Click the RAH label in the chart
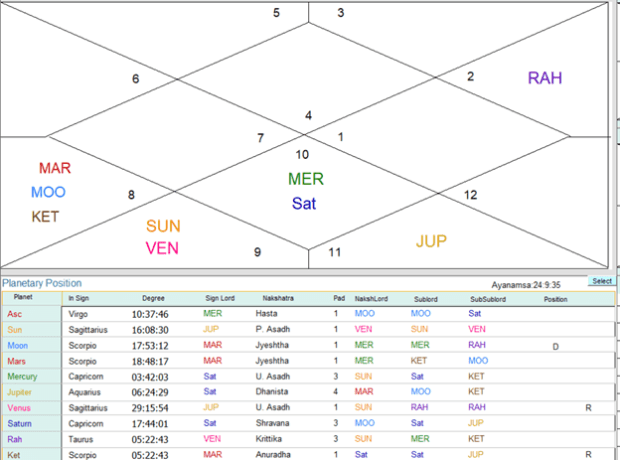The height and width of the screenshot is (460, 620). tap(547, 78)
